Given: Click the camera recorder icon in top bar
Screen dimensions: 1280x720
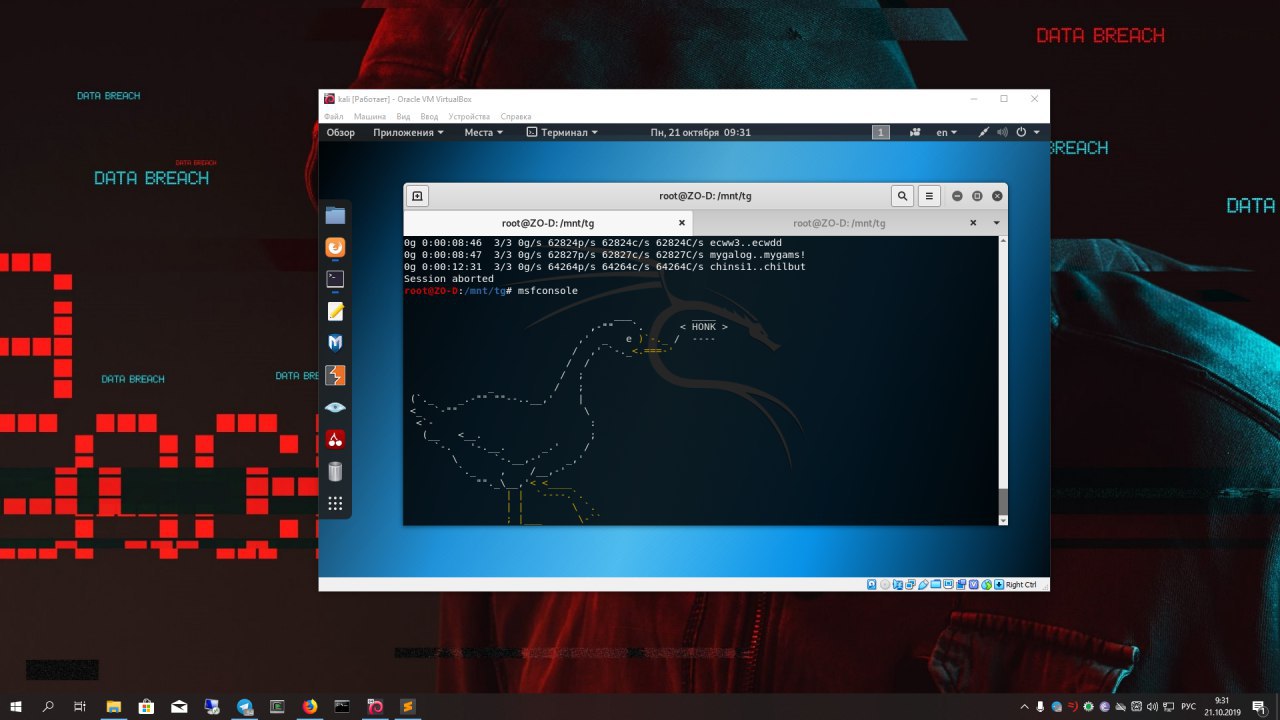Looking at the screenshot, I should click(915, 132).
